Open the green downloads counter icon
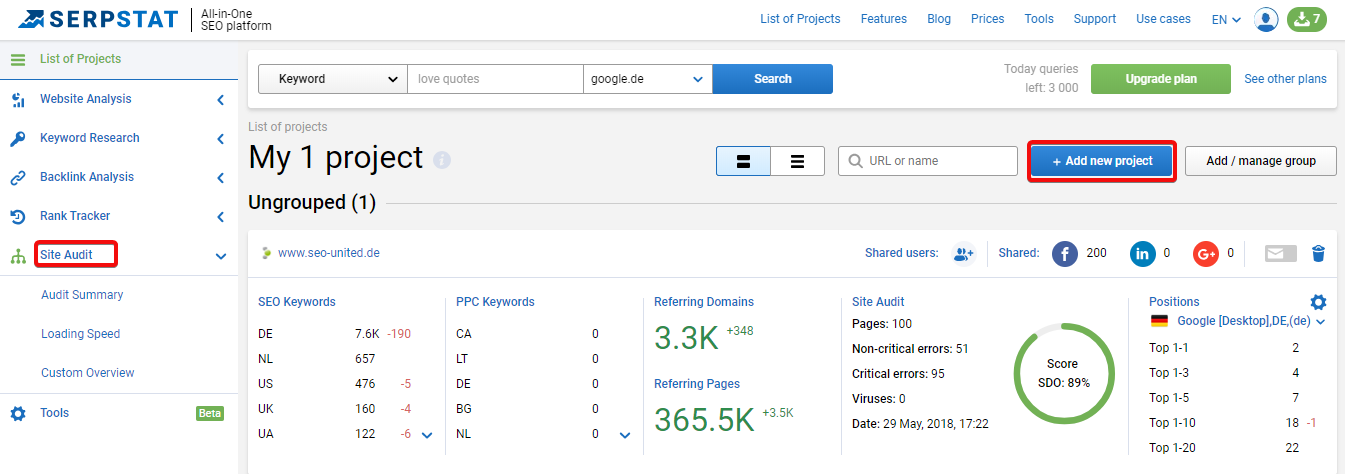The height and width of the screenshot is (474, 1345). (1306, 19)
